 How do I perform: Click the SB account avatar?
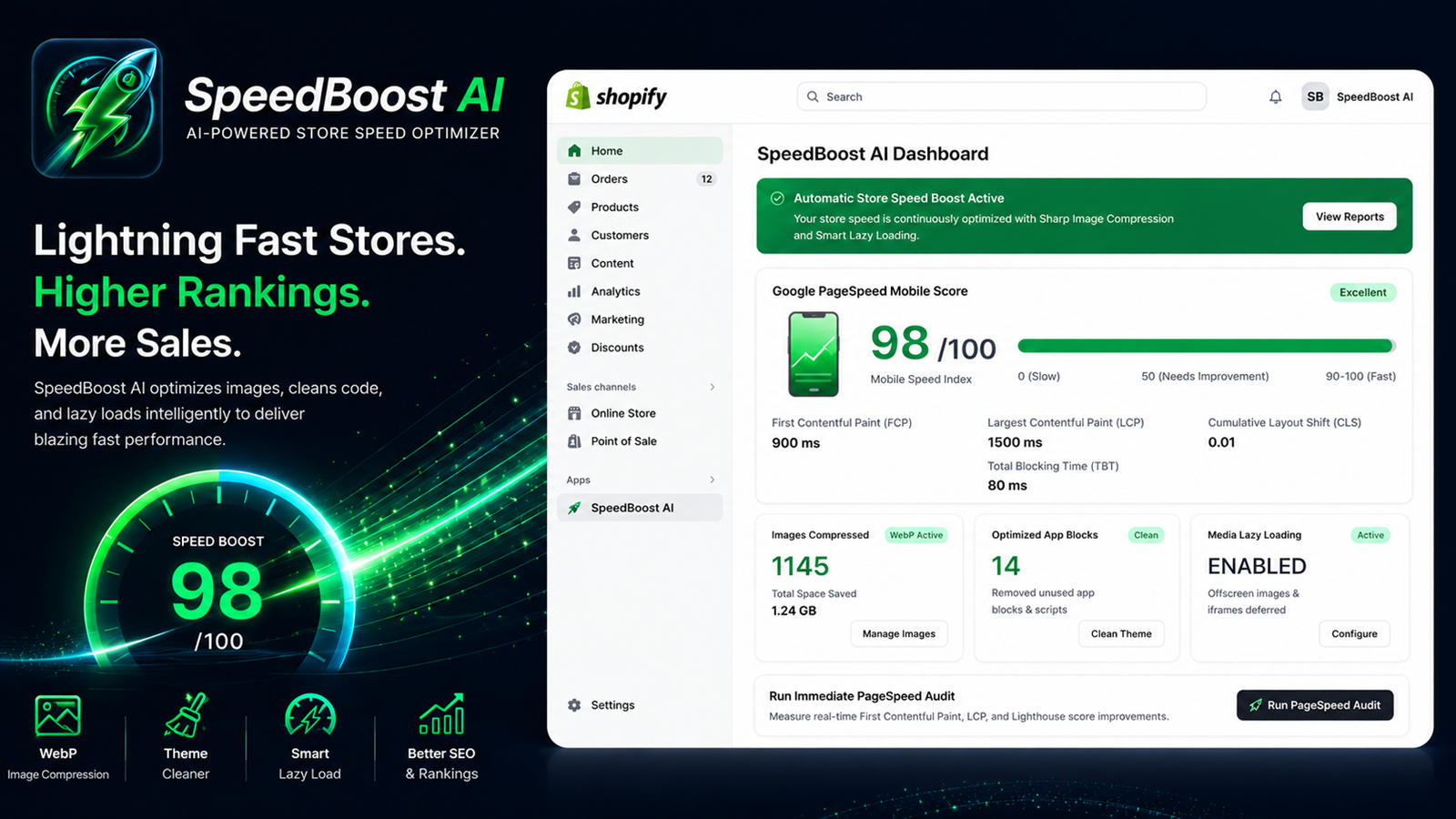[x=1315, y=96]
